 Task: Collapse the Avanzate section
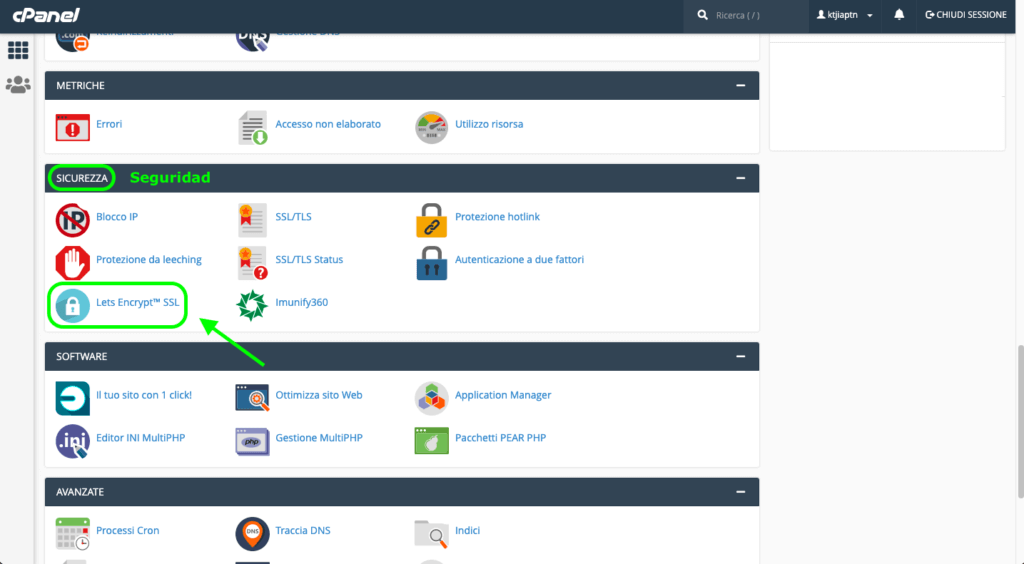point(740,492)
